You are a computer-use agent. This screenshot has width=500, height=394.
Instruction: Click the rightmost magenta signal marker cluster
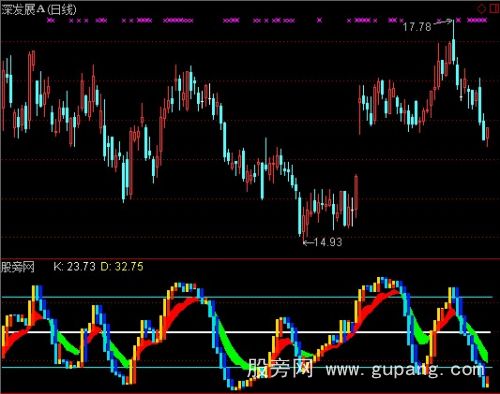click(477, 20)
